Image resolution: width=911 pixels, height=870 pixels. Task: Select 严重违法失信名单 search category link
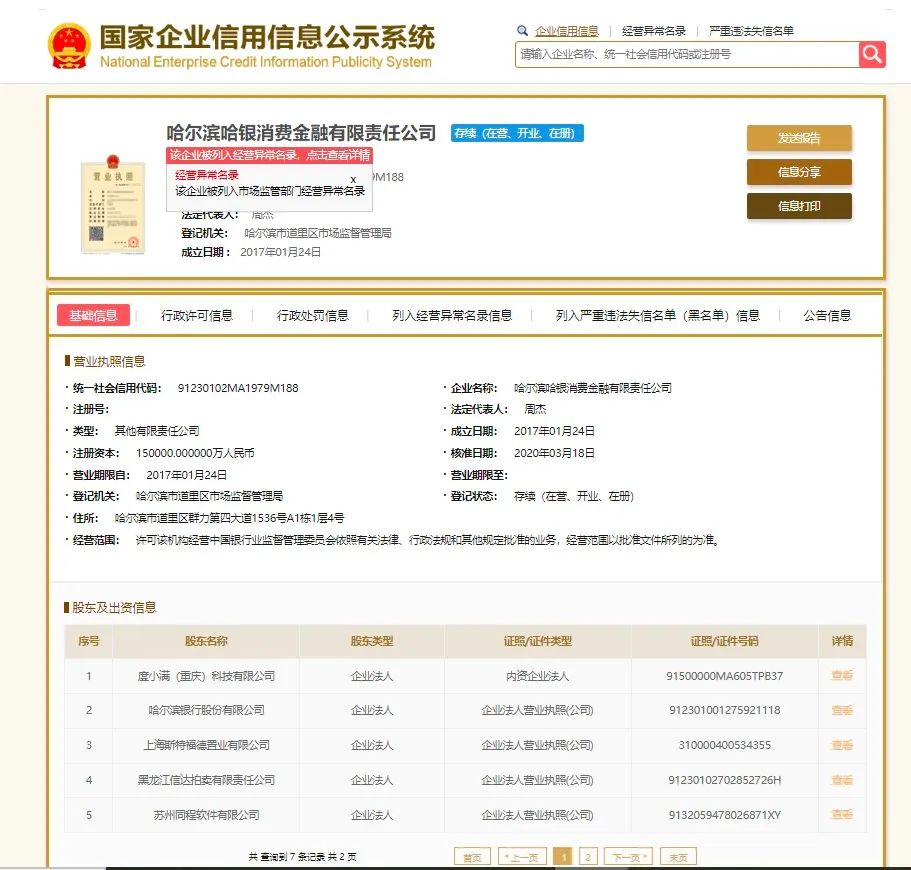tap(751, 31)
